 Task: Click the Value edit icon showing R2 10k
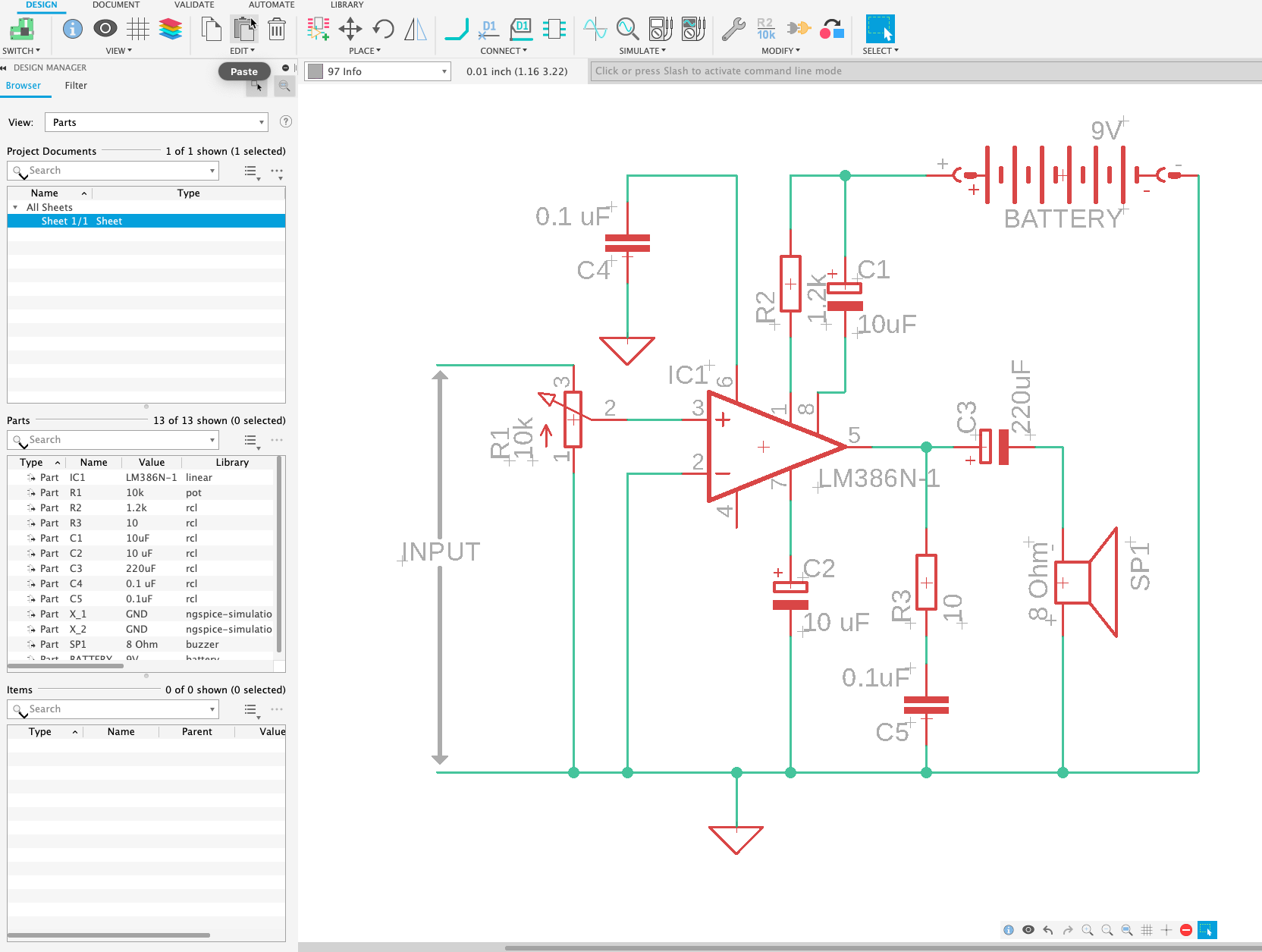click(766, 29)
